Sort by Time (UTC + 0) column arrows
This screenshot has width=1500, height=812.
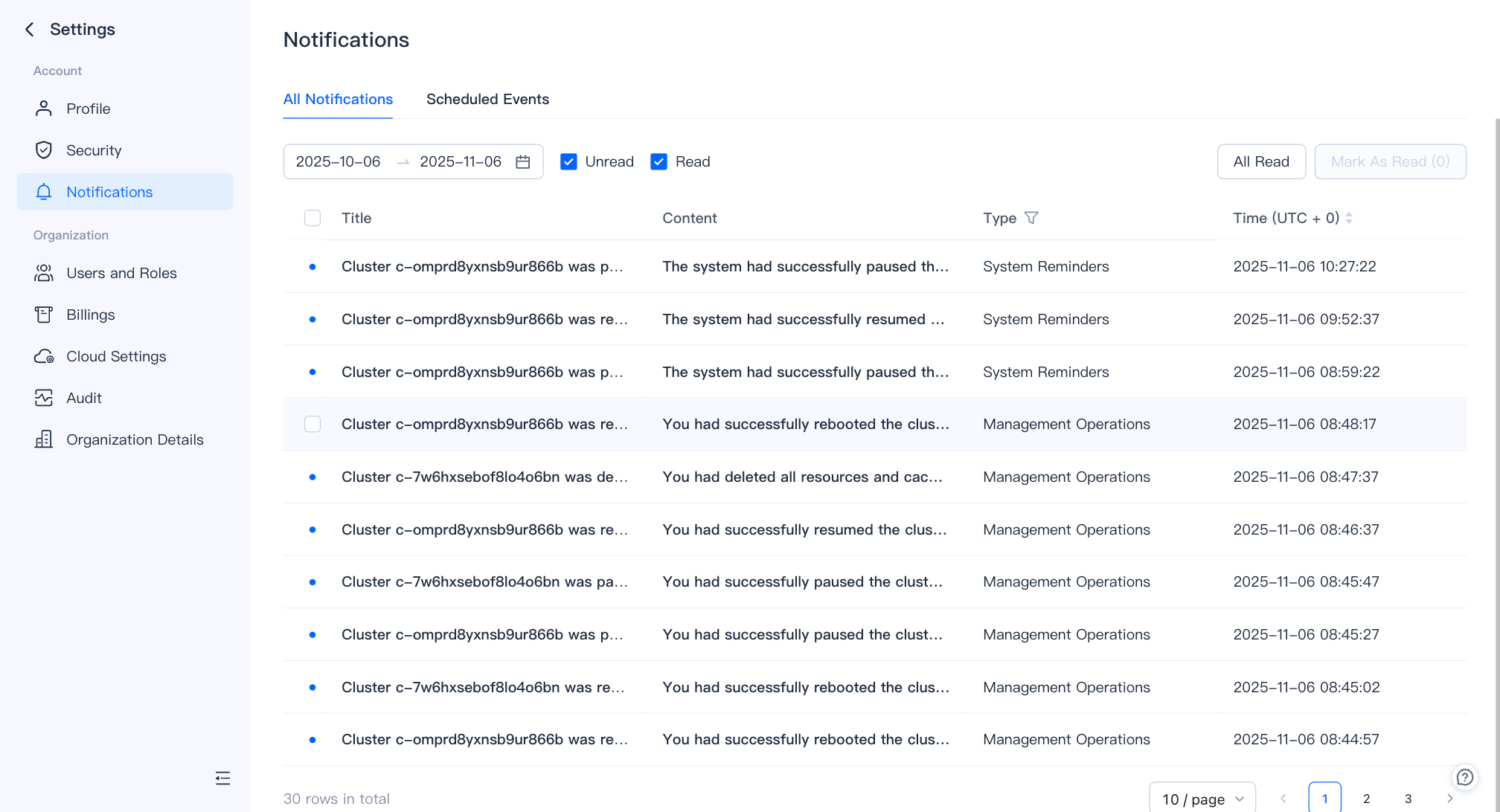pos(1349,218)
